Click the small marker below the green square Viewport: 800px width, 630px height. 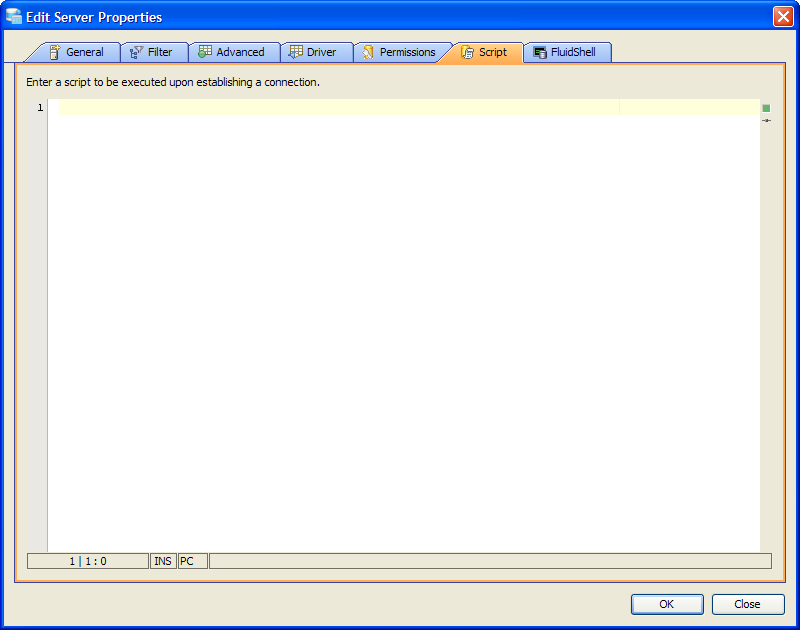(x=766, y=120)
